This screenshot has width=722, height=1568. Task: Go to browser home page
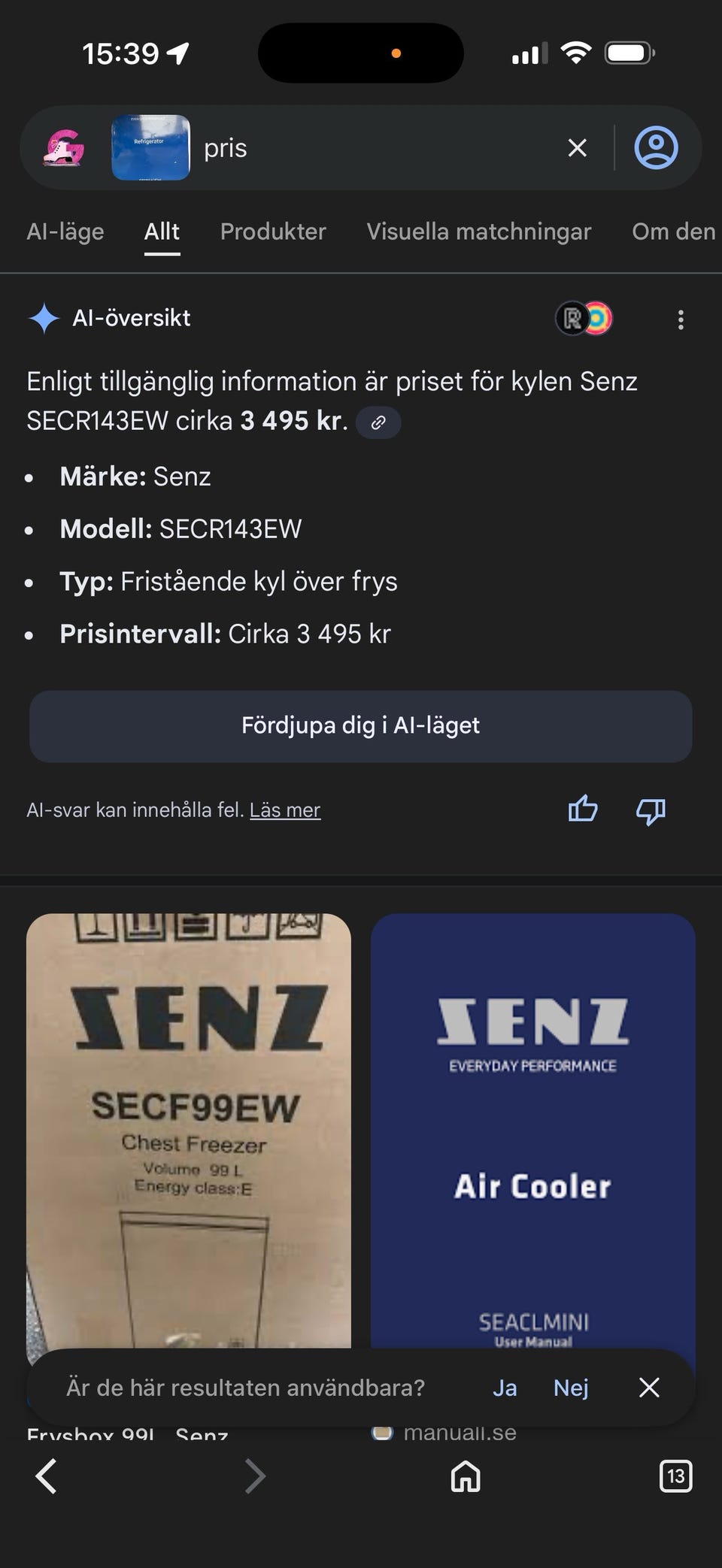click(466, 1476)
